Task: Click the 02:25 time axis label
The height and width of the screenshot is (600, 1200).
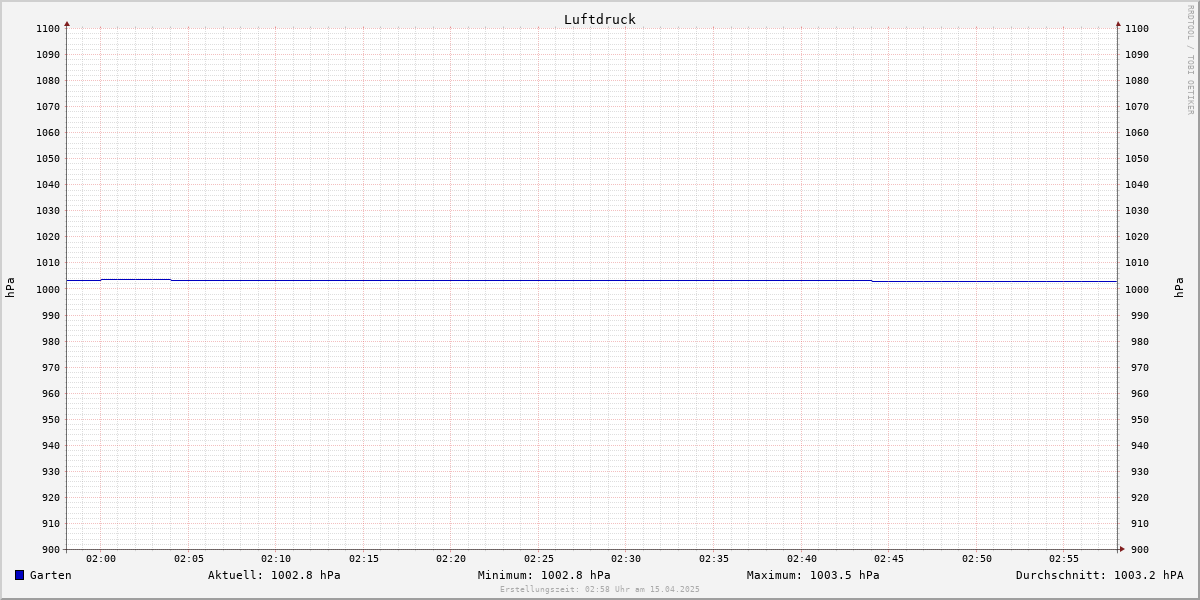Action: pyautogui.click(x=539, y=559)
